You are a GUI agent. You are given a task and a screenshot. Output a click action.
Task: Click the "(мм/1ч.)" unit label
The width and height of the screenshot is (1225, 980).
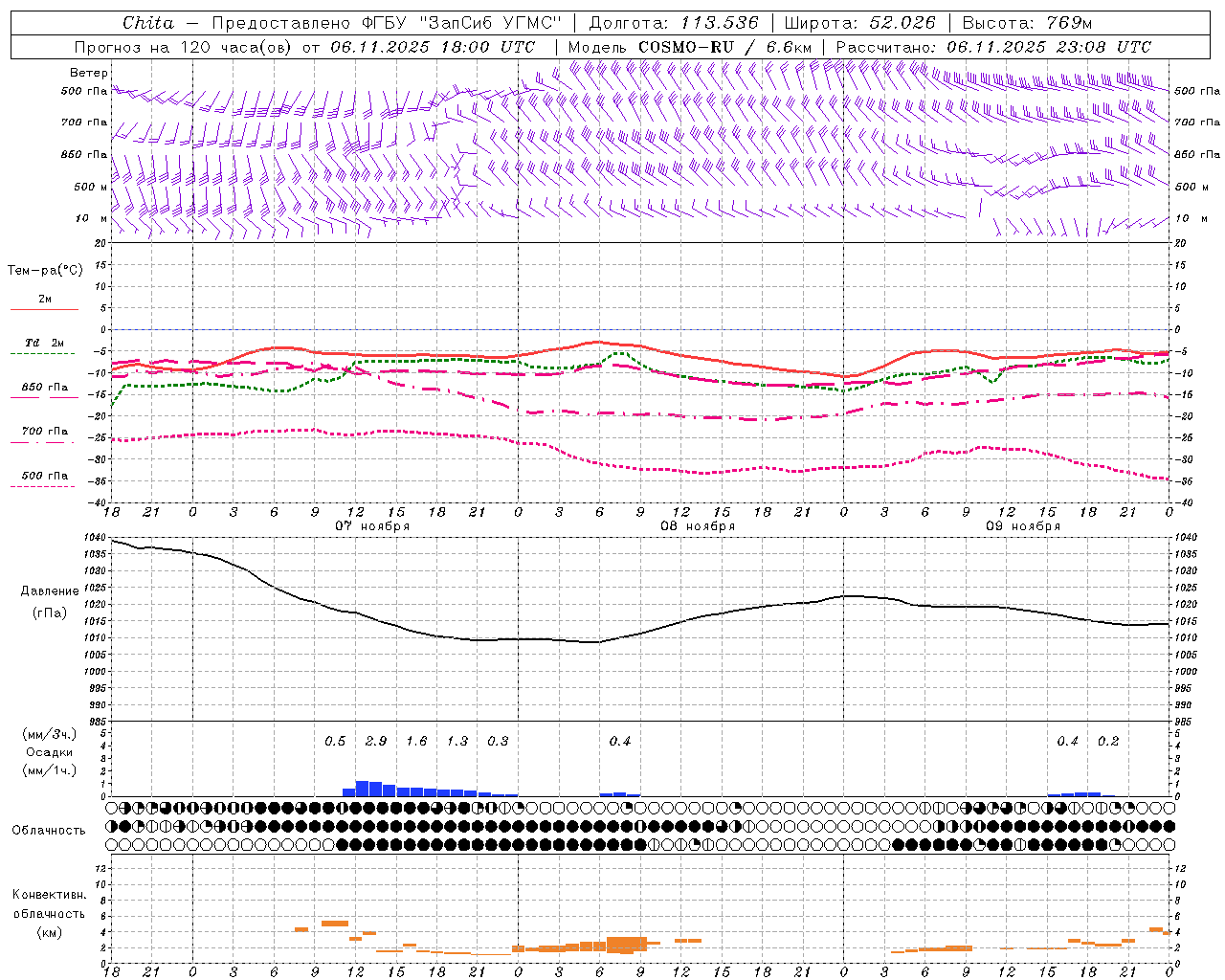tap(49, 769)
